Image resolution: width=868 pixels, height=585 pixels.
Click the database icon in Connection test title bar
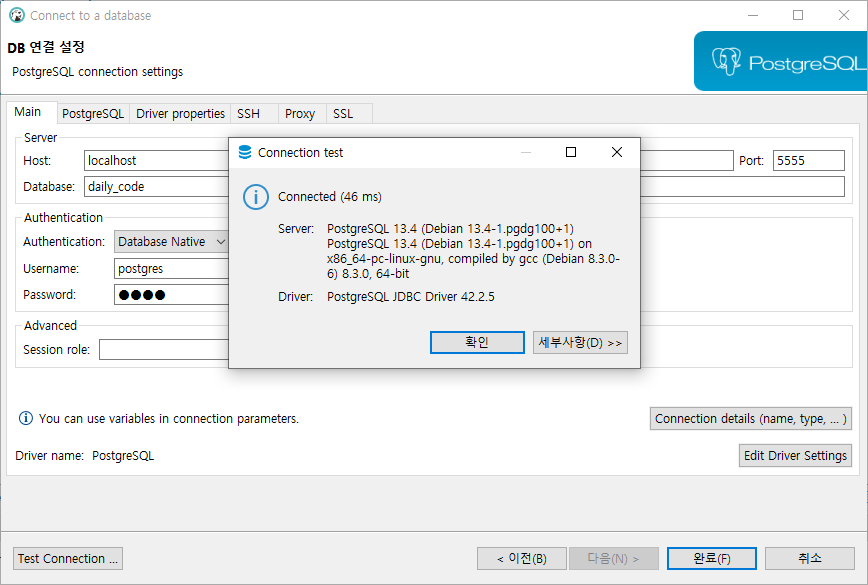tap(245, 152)
